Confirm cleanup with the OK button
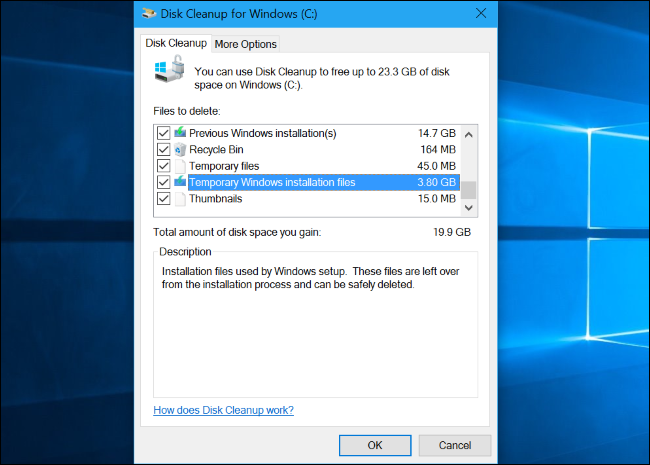Screen dimensions: 650x465 click(x=375, y=445)
